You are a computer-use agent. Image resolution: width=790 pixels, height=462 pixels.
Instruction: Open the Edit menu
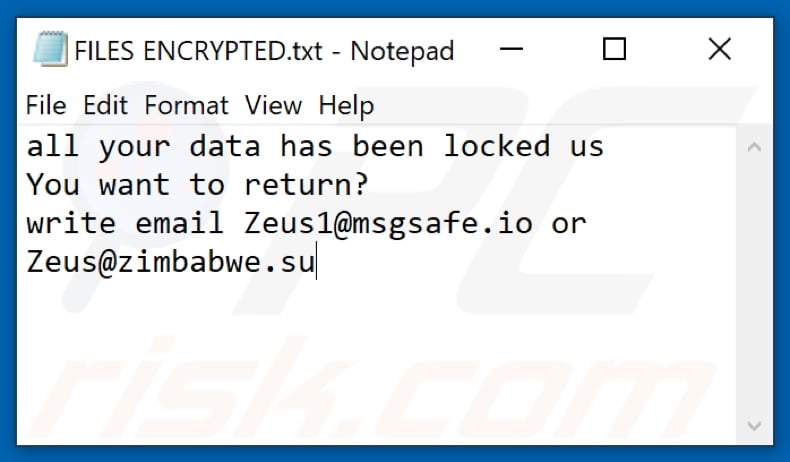coord(105,104)
